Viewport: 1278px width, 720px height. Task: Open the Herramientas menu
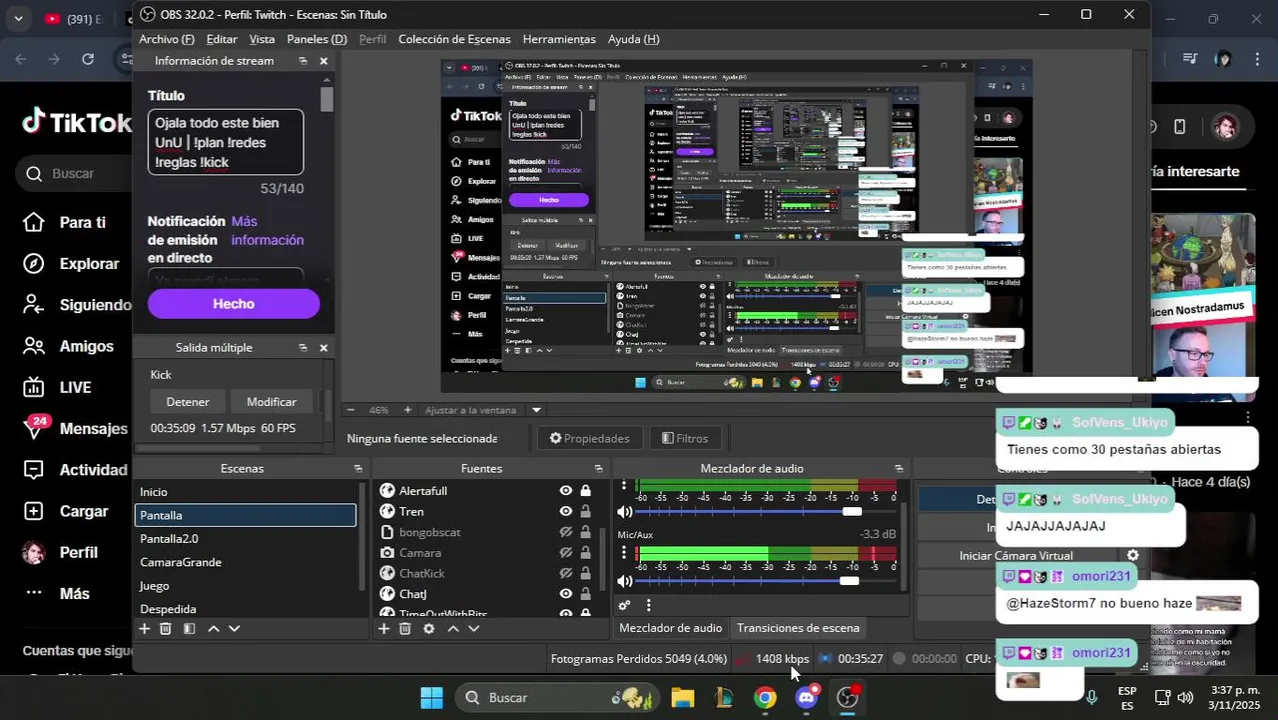(x=559, y=39)
